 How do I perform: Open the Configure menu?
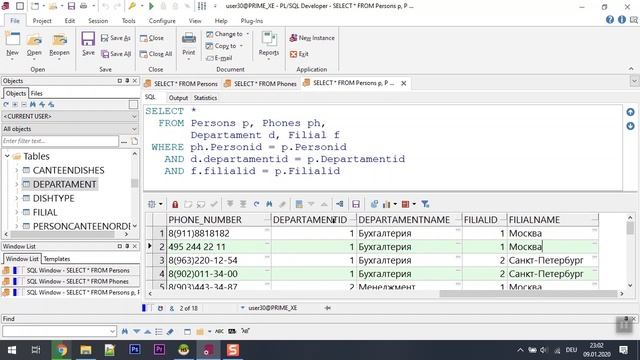(x=162, y=21)
